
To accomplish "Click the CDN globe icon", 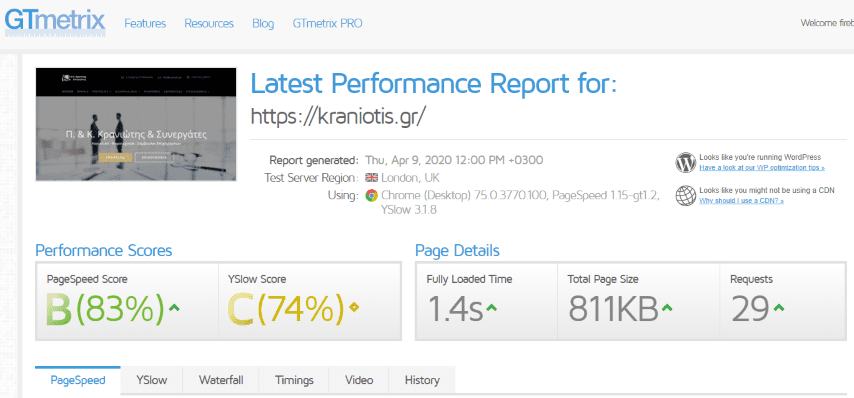I will pyautogui.click(x=686, y=195).
